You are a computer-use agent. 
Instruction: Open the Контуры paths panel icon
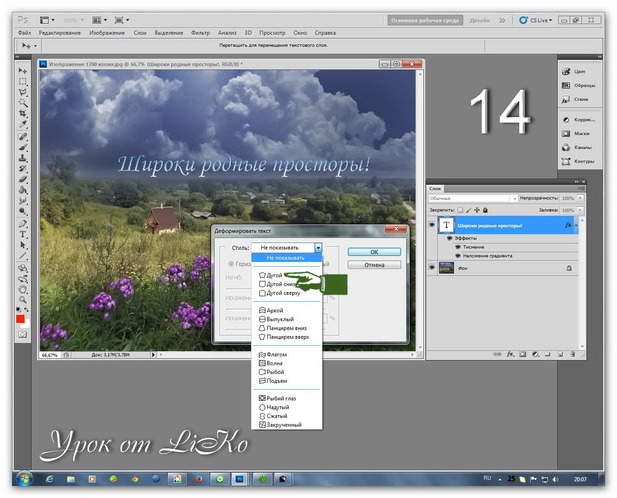(566, 161)
